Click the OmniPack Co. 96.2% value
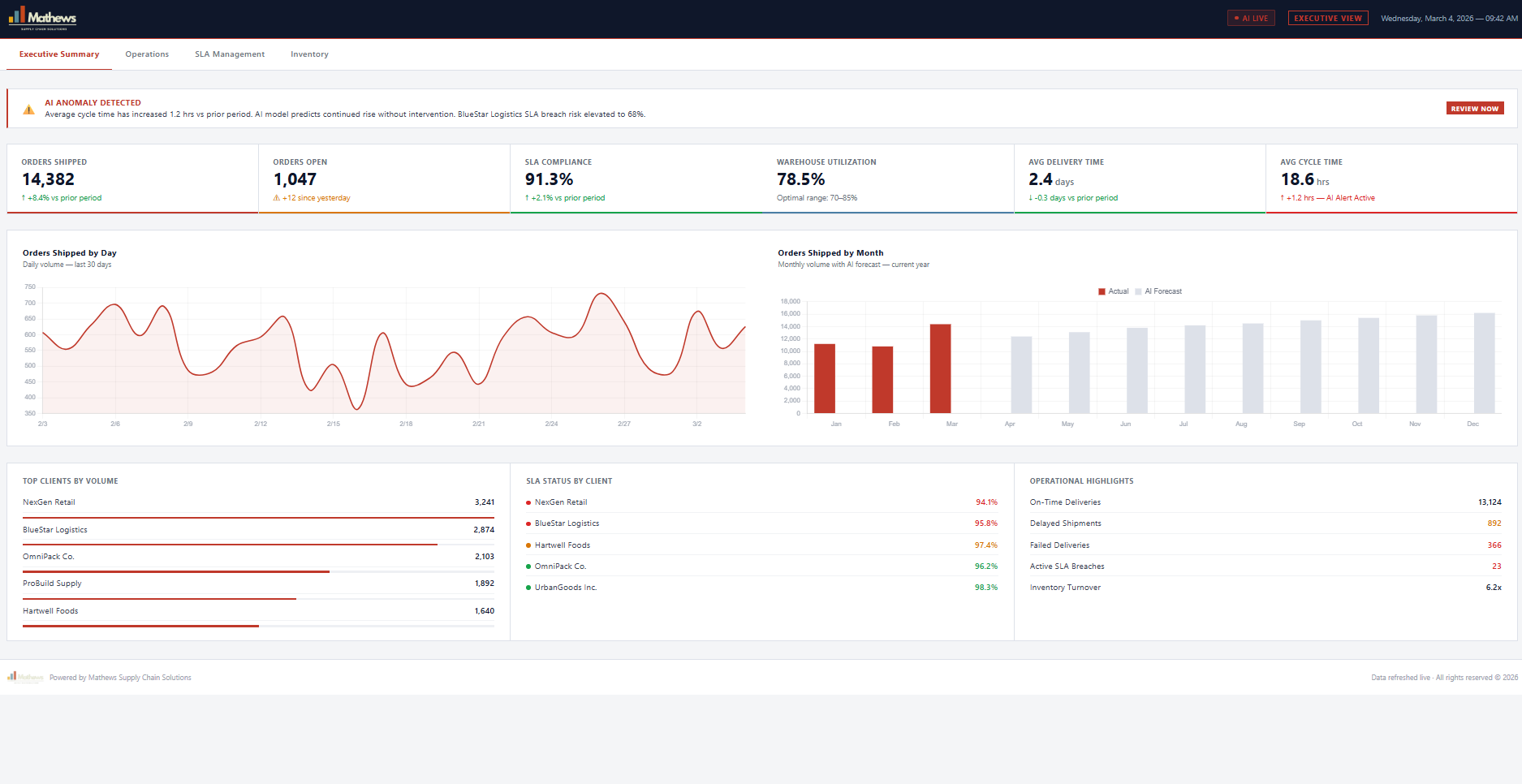 (x=986, y=566)
